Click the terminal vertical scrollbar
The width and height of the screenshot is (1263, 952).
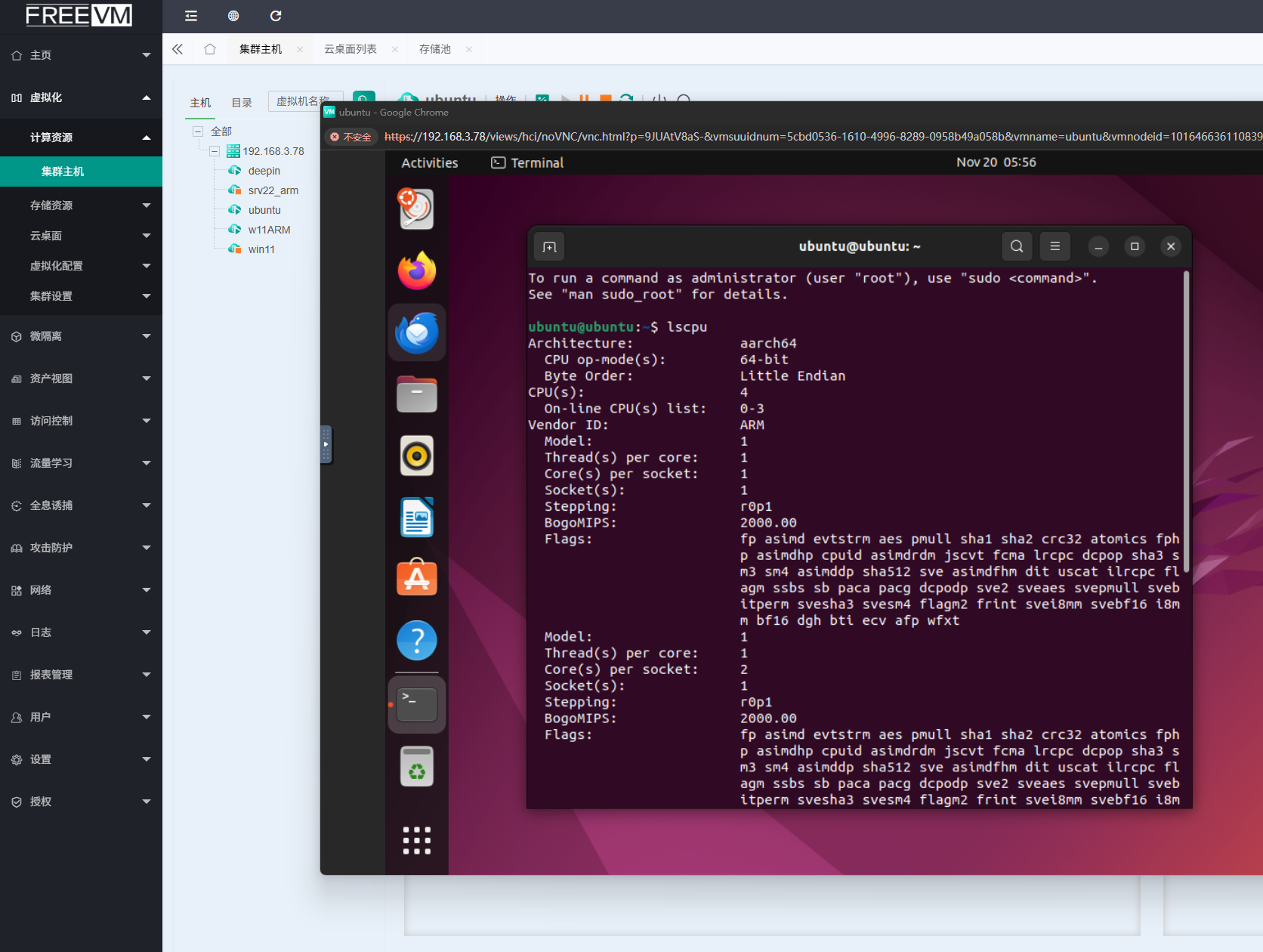coord(1186,423)
